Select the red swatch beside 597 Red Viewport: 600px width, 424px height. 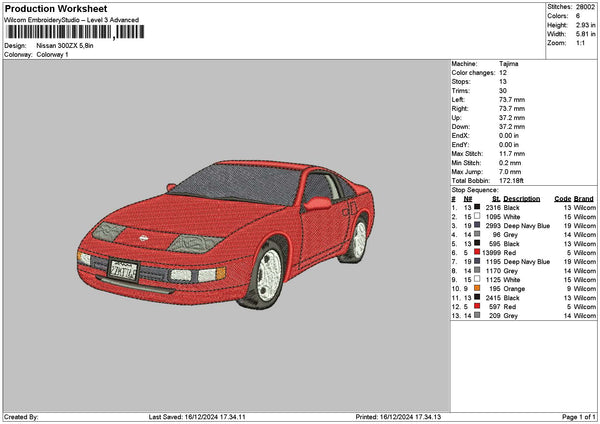point(477,306)
